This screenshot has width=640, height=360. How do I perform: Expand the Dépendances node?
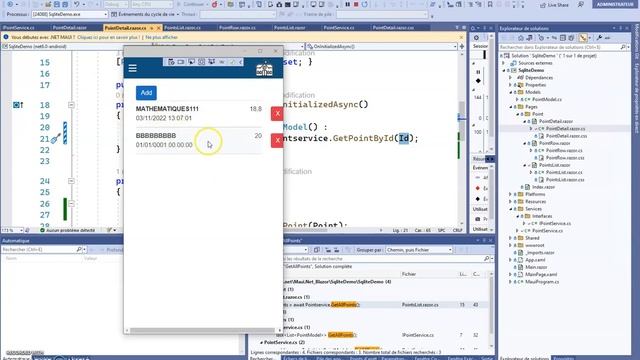coord(510,78)
